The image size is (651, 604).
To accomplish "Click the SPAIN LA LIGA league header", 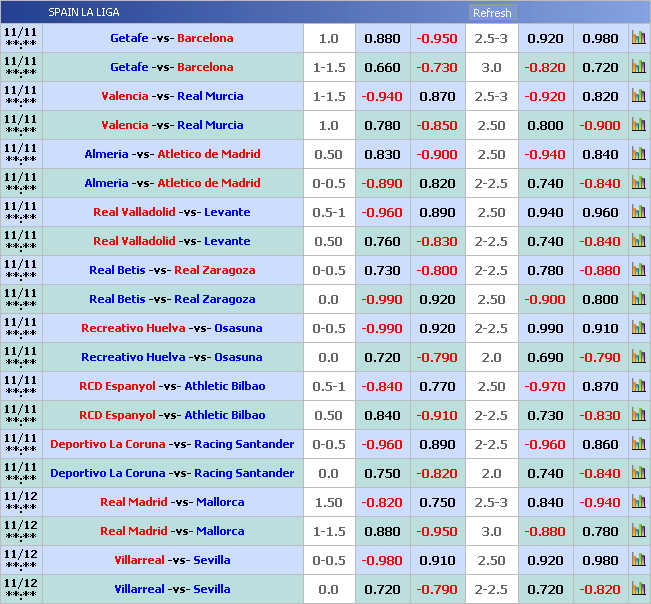I will coord(80,13).
